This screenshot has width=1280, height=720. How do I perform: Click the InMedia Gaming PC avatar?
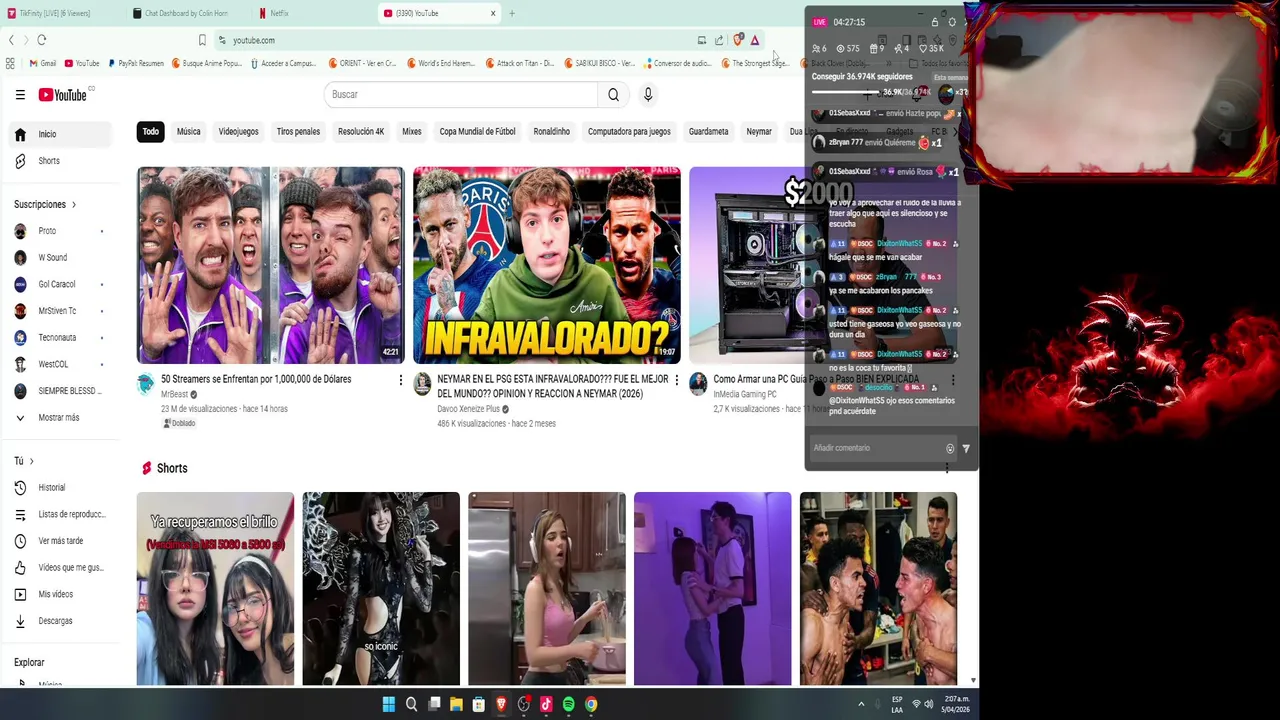coord(698,384)
